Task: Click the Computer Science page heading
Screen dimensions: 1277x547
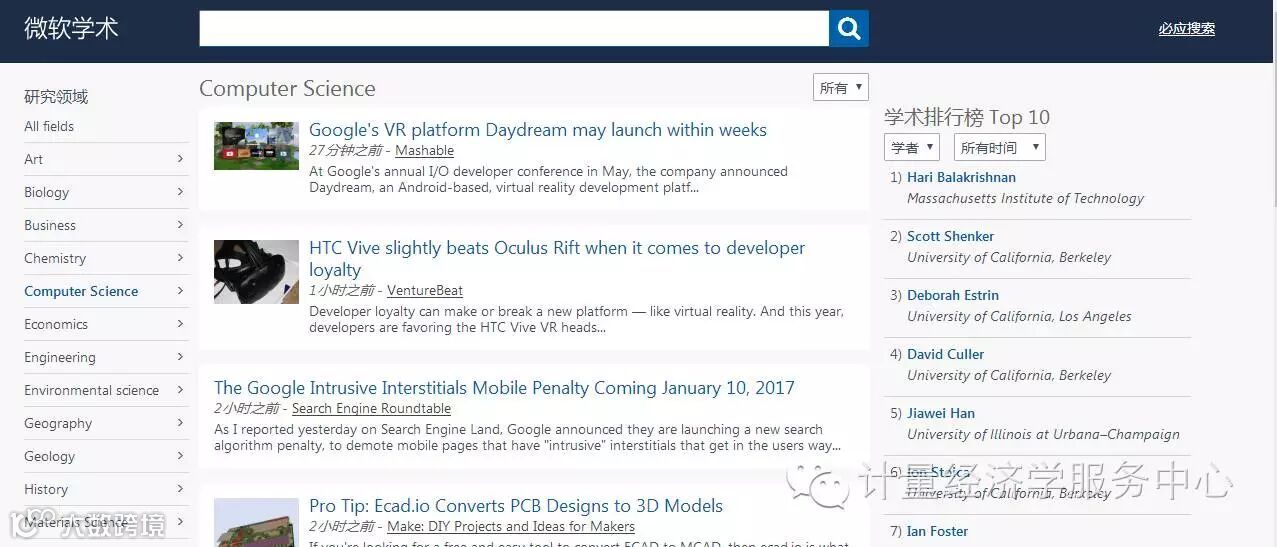Action: pos(287,89)
